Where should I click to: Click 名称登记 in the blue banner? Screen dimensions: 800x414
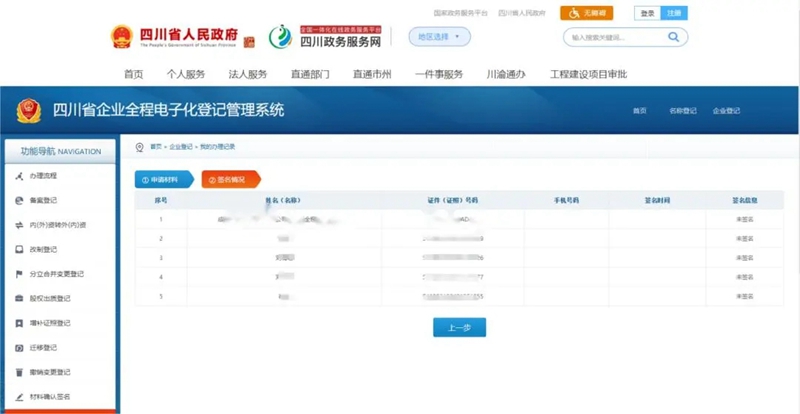tap(683, 111)
